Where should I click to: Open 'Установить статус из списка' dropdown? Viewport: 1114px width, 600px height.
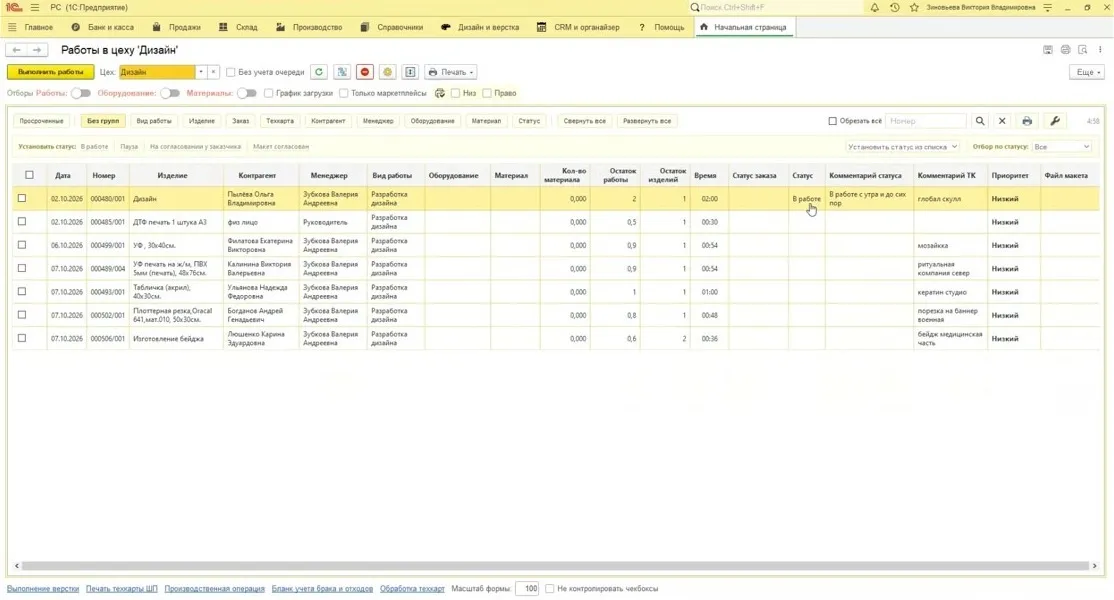coord(902,146)
